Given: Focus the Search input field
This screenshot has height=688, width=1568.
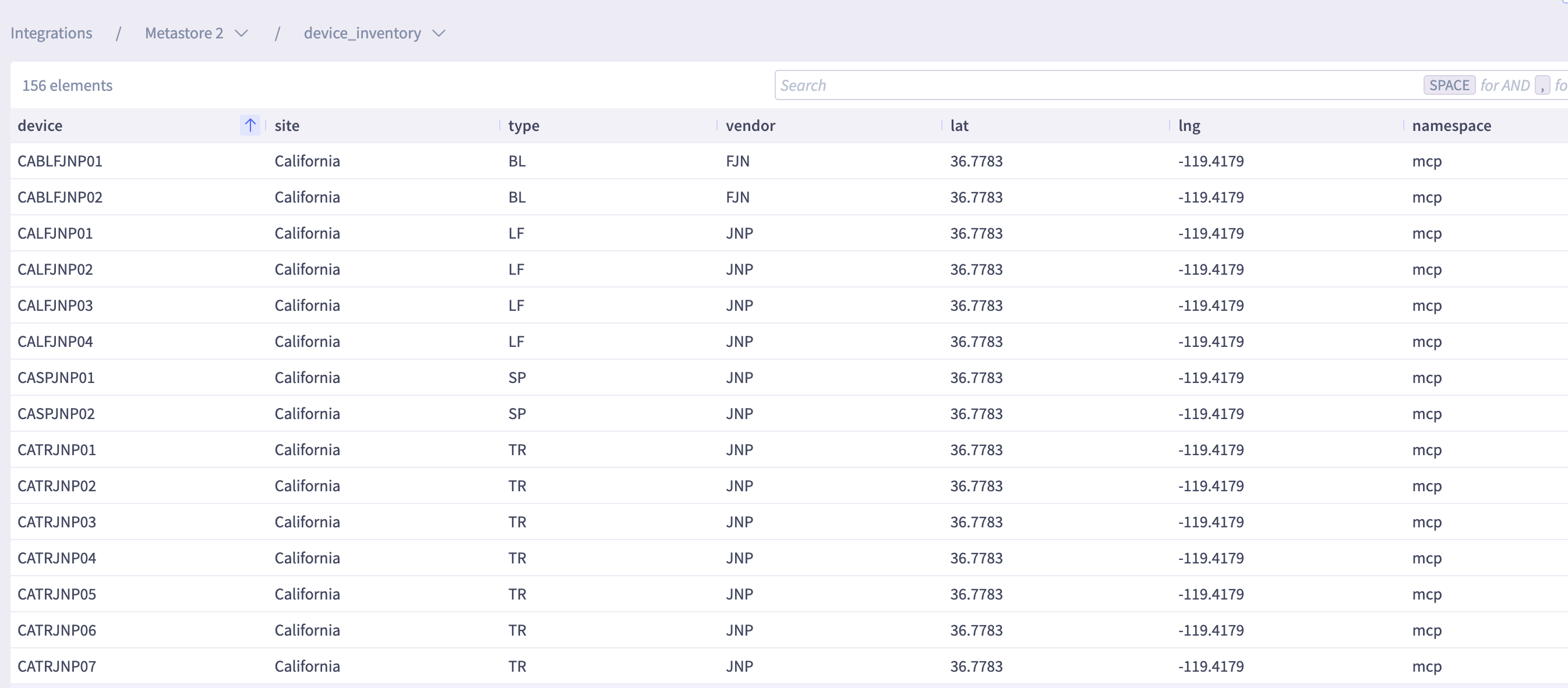Looking at the screenshot, I should click(x=1096, y=85).
